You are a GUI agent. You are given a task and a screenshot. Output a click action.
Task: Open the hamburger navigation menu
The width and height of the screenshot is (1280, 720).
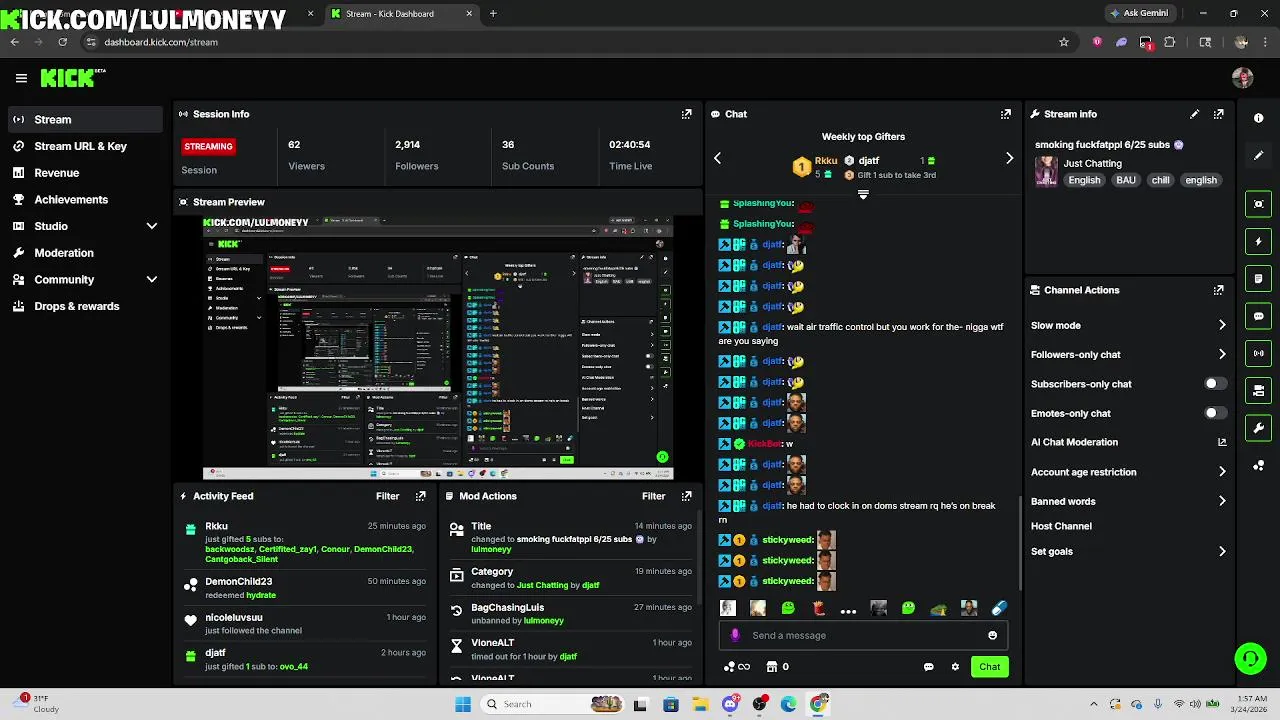click(21, 78)
